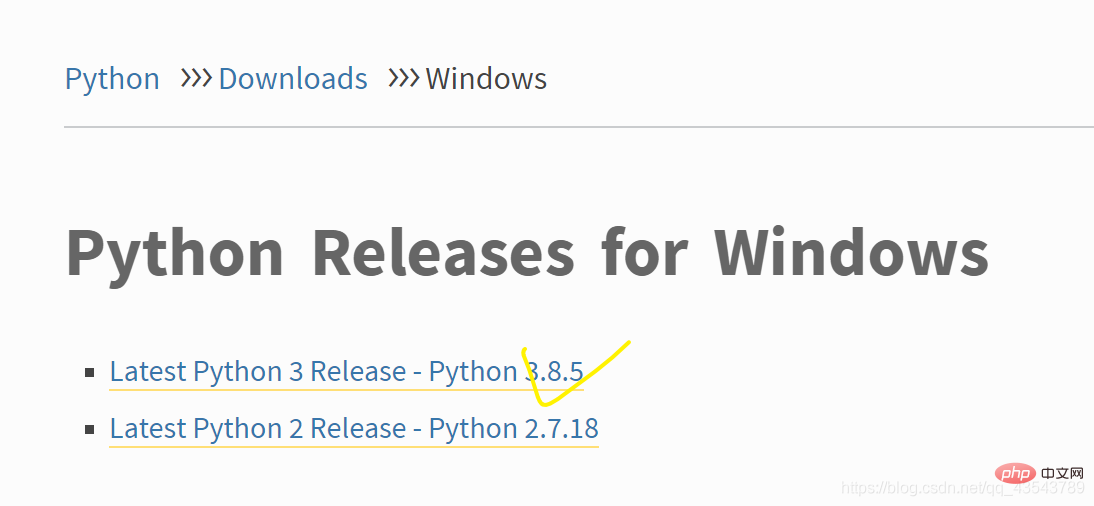The width and height of the screenshot is (1094, 506).
Task: Click the bullet beside Python 2 release
Action: click(90, 430)
